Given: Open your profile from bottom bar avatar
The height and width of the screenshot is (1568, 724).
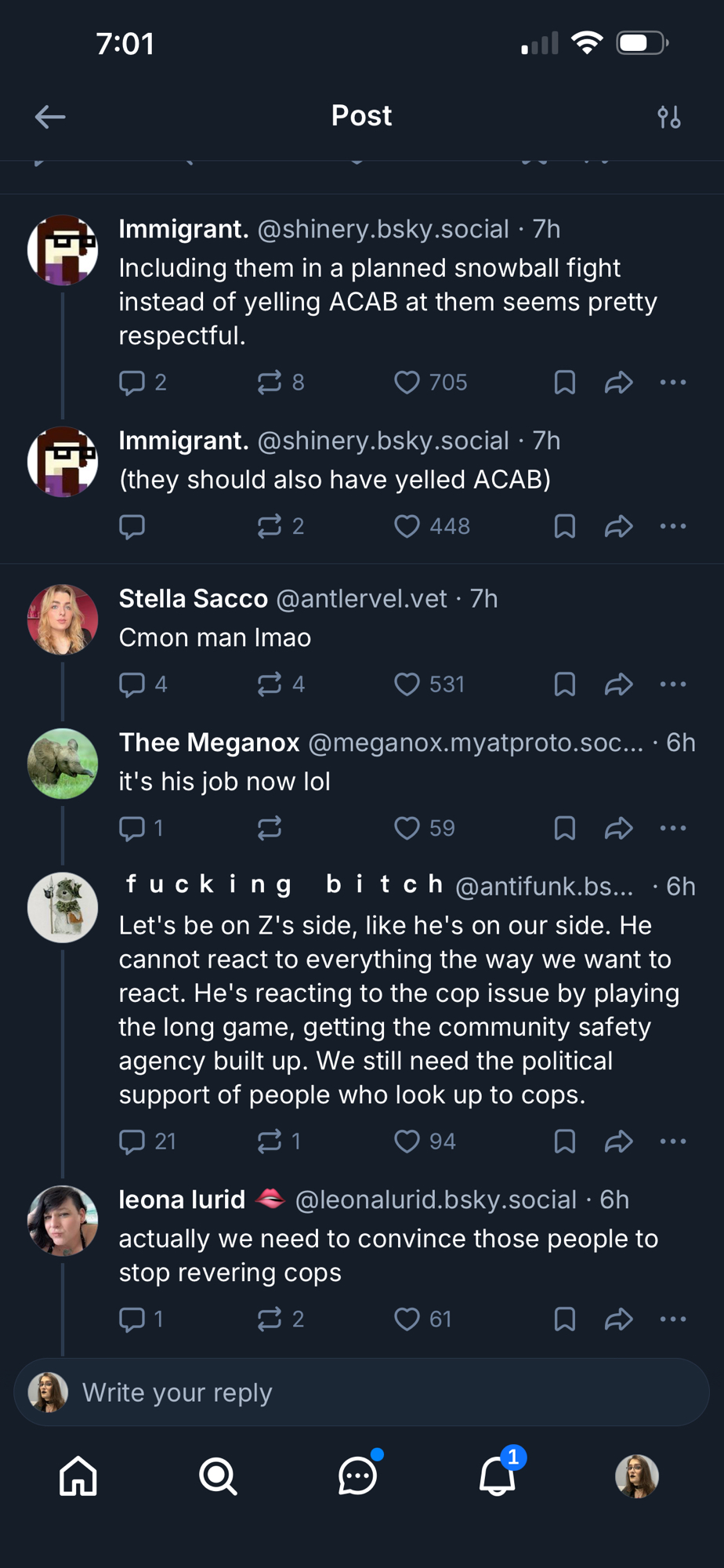Looking at the screenshot, I should click(636, 1476).
